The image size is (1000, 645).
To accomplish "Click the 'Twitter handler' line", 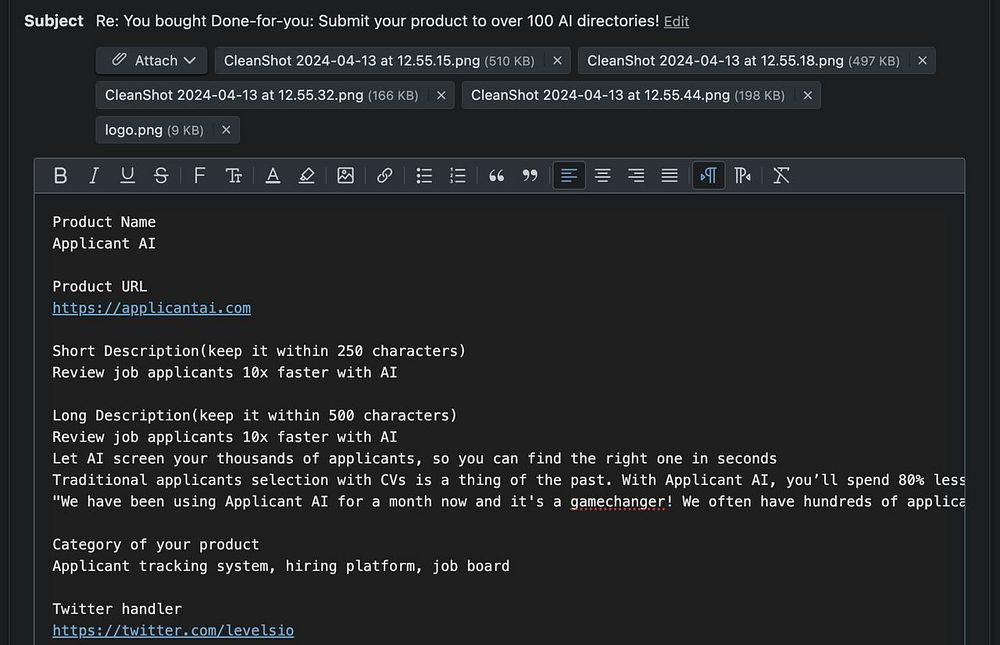I will pyautogui.click(x=117, y=609).
